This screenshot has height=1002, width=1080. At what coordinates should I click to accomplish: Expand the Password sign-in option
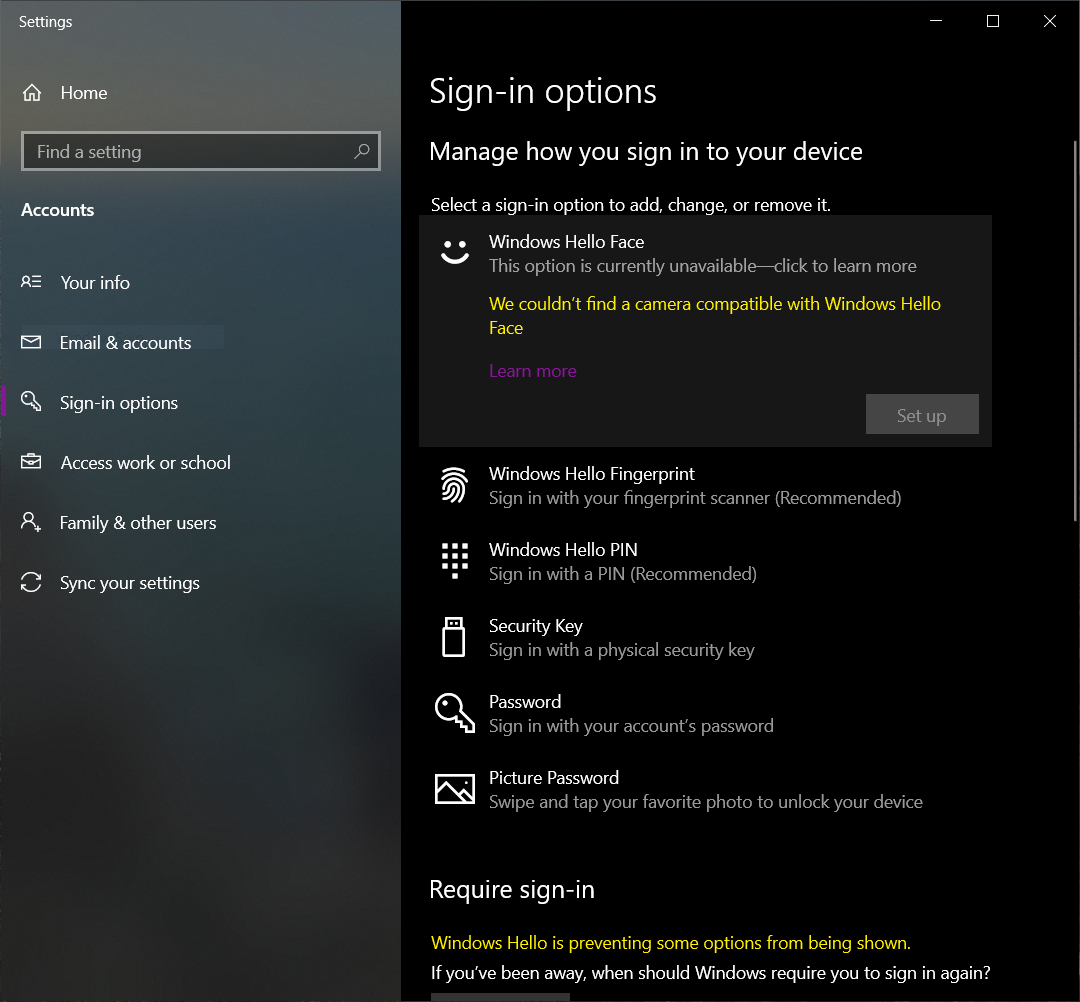[705, 713]
